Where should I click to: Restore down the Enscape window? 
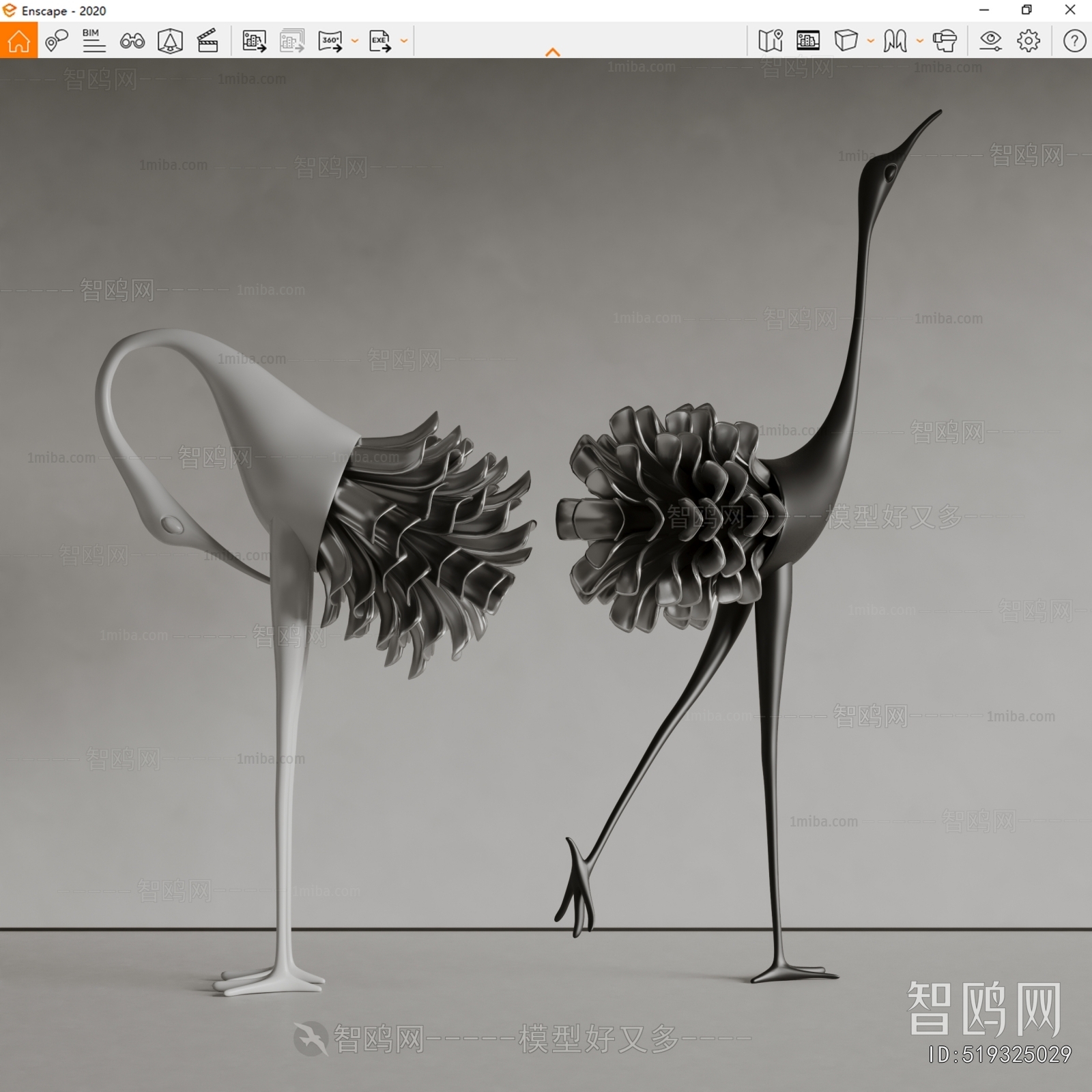coord(1026,10)
